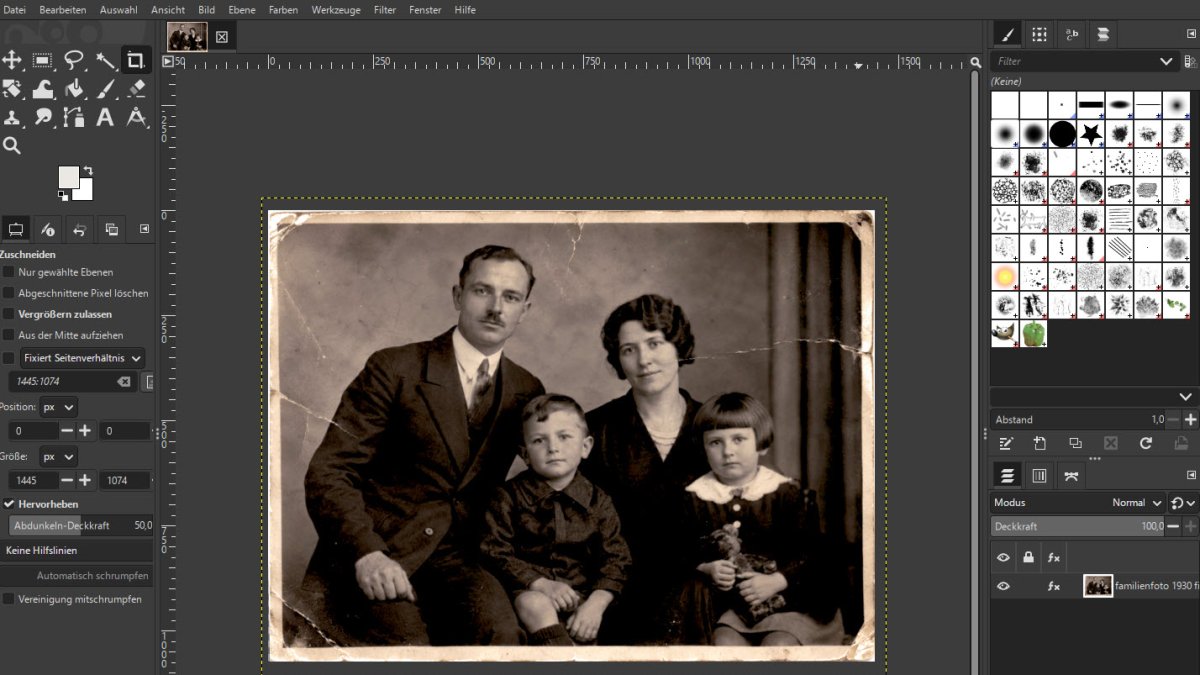The width and height of the screenshot is (1200, 675).
Task: Open the 'Fixiert Seitenverhältnis' dropdown
Action: pos(83,358)
